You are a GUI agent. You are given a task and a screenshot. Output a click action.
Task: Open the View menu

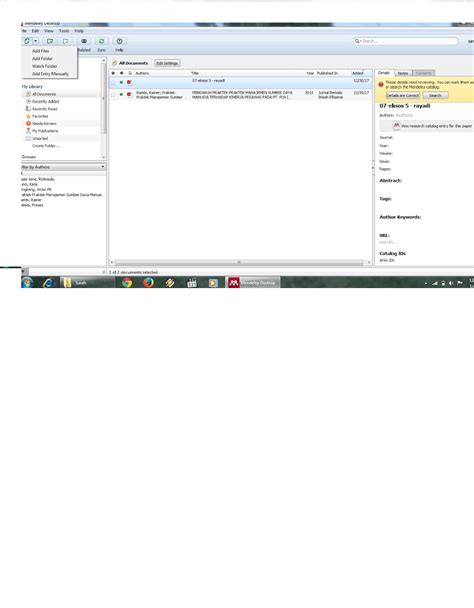pos(49,31)
